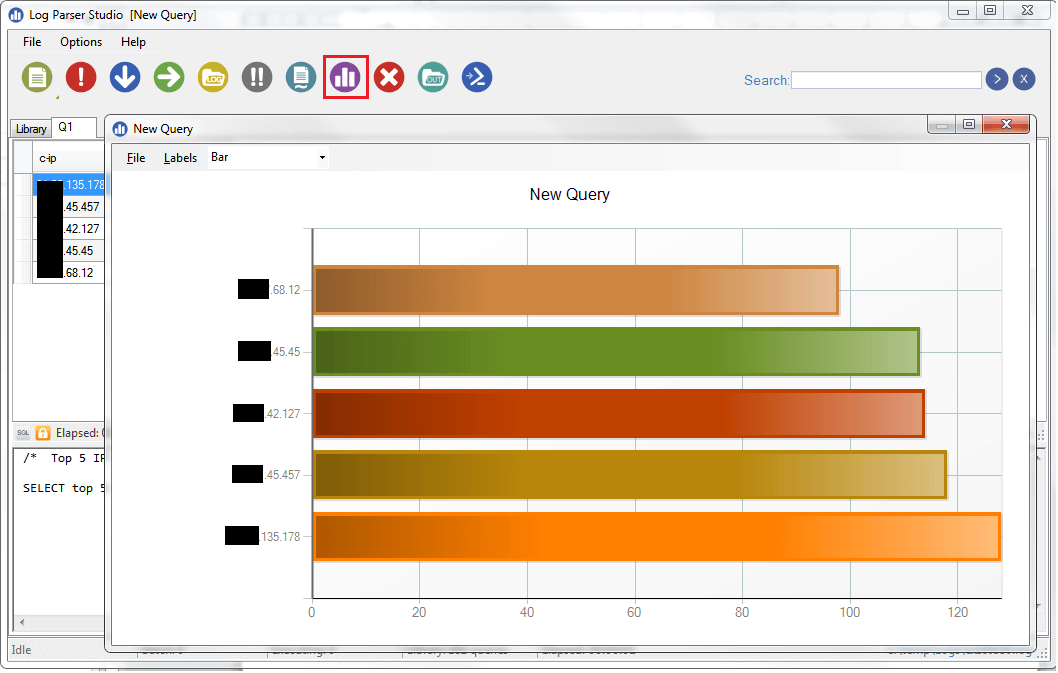Click the SQL icon beside the lock
The width and height of the screenshot is (1058, 673).
click(x=23, y=433)
